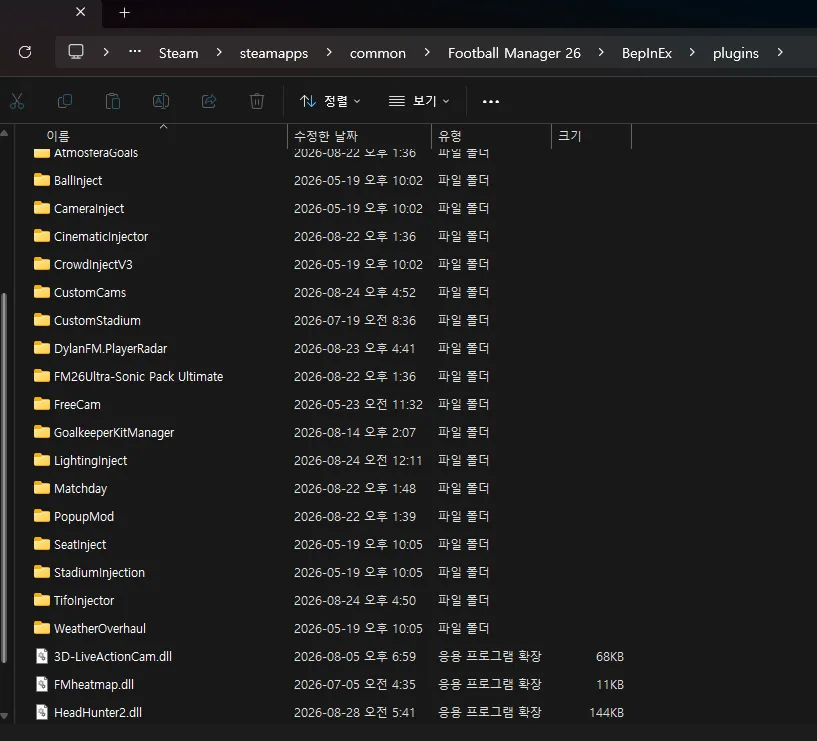This screenshot has width=817, height=741.
Task: Expand chevron after BepInEx breadcrumb
Action: [x=692, y=52]
